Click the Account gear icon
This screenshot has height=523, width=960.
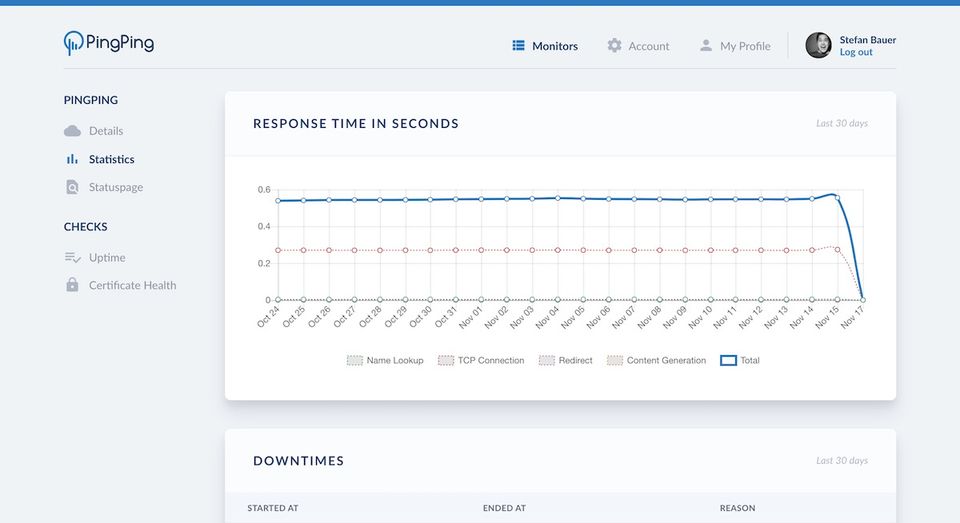point(614,46)
